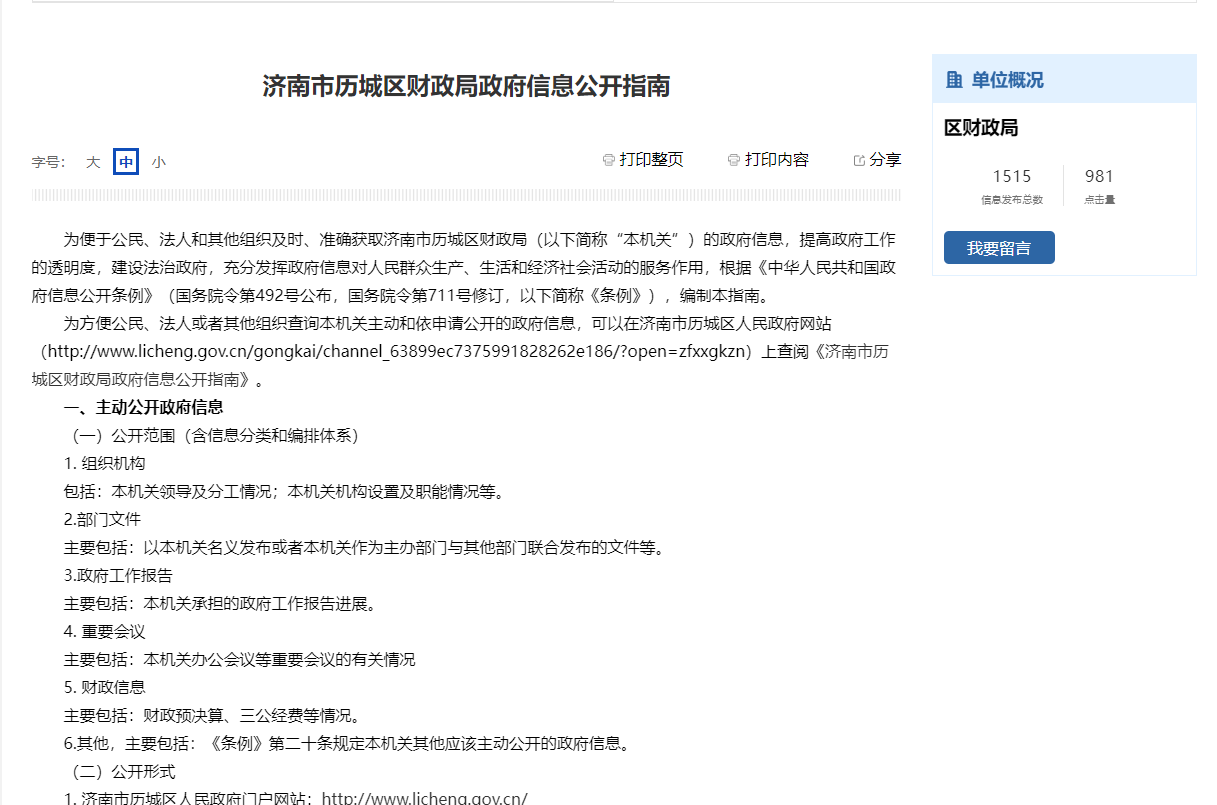Image resolution: width=1217 pixels, height=805 pixels.
Task: Click the share icon beside 分享
Action: [x=859, y=160]
